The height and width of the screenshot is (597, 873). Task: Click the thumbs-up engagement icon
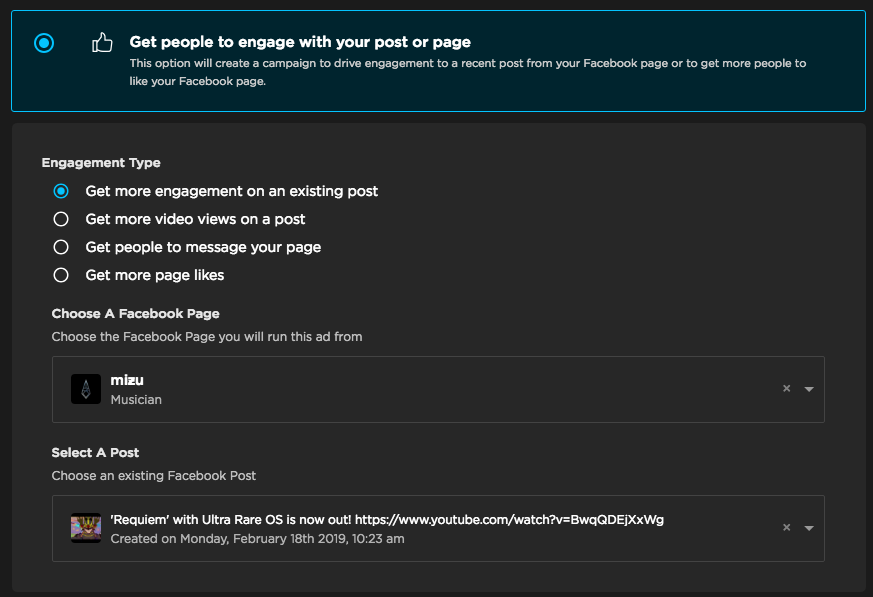tap(102, 42)
